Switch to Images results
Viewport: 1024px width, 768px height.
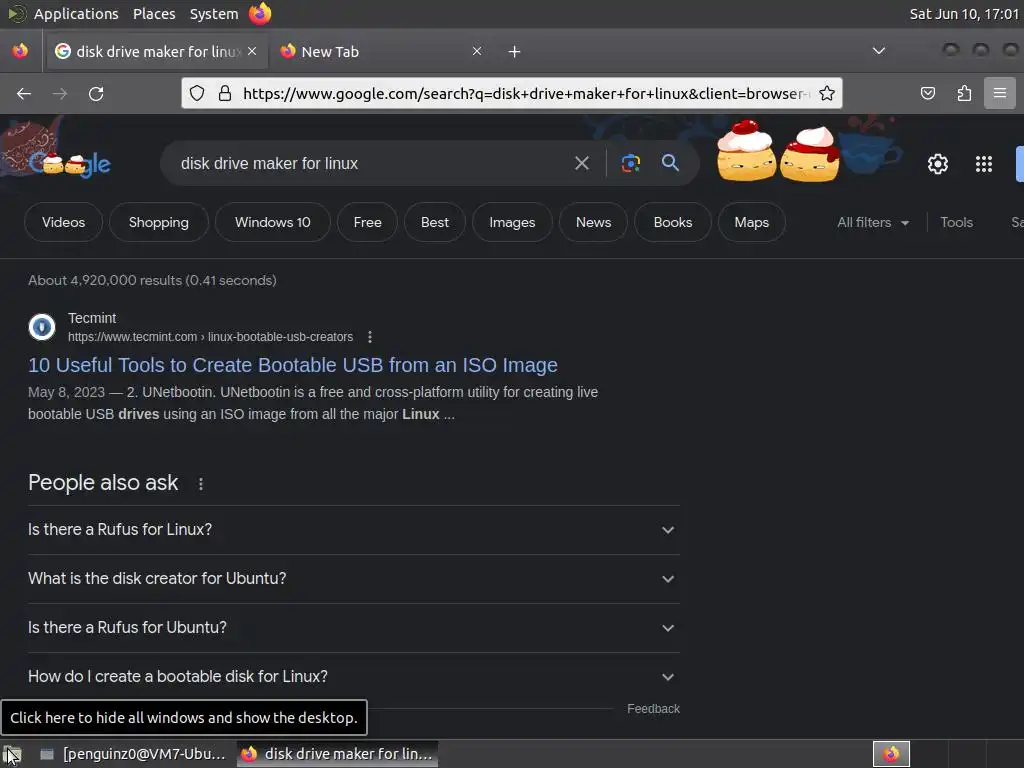[512, 222]
